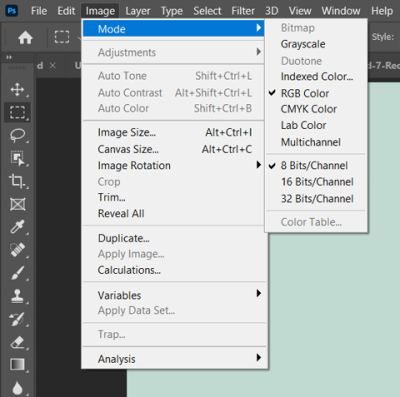The width and height of the screenshot is (400, 397).
Task: Select the checked RGB Color mode
Action: (x=316, y=93)
